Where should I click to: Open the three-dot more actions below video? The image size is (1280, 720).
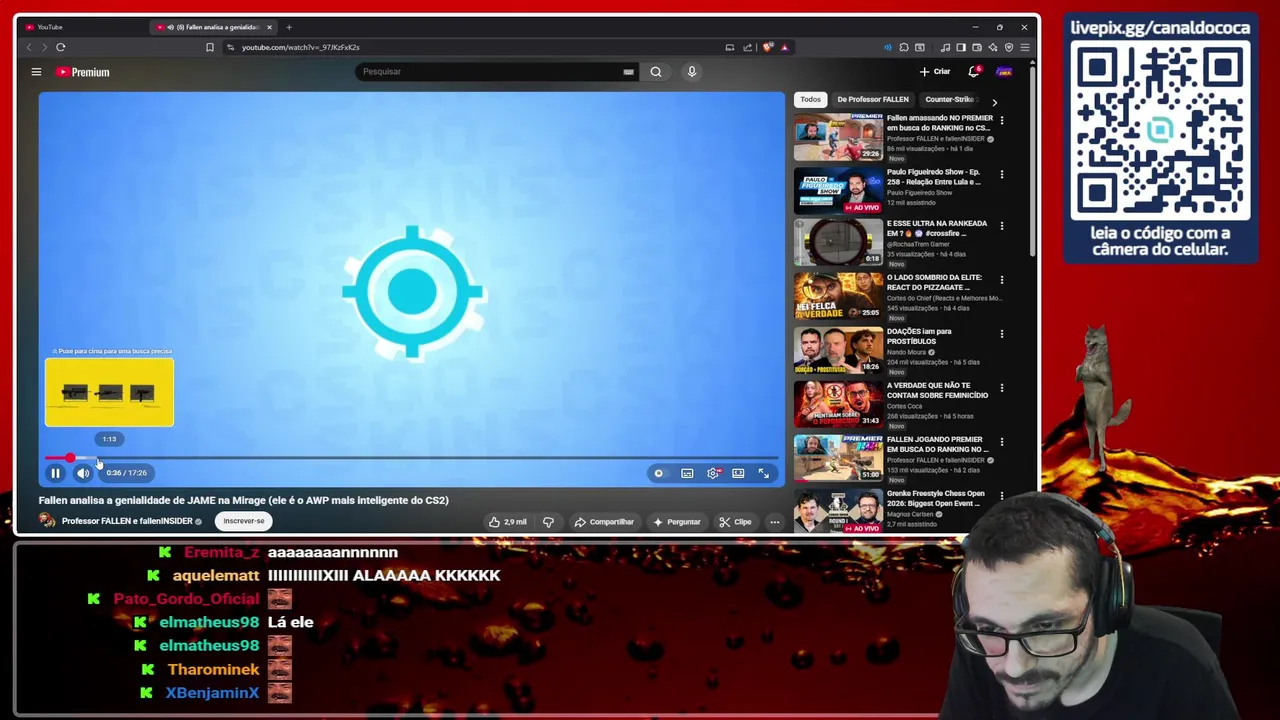tap(774, 522)
